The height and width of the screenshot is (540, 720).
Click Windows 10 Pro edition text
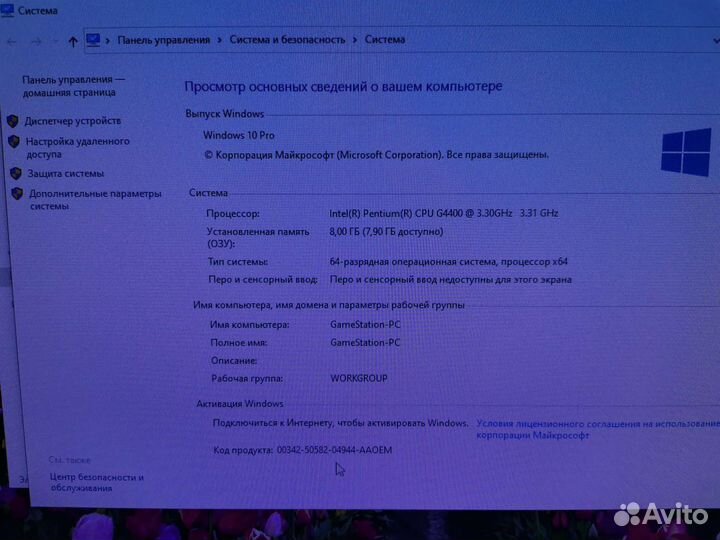[239, 135]
